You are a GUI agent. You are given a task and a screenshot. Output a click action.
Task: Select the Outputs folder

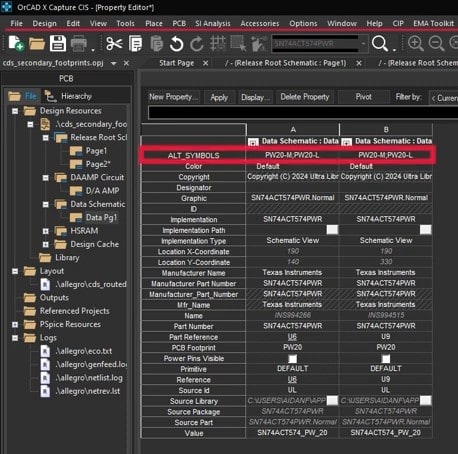[x=54, y=298]
